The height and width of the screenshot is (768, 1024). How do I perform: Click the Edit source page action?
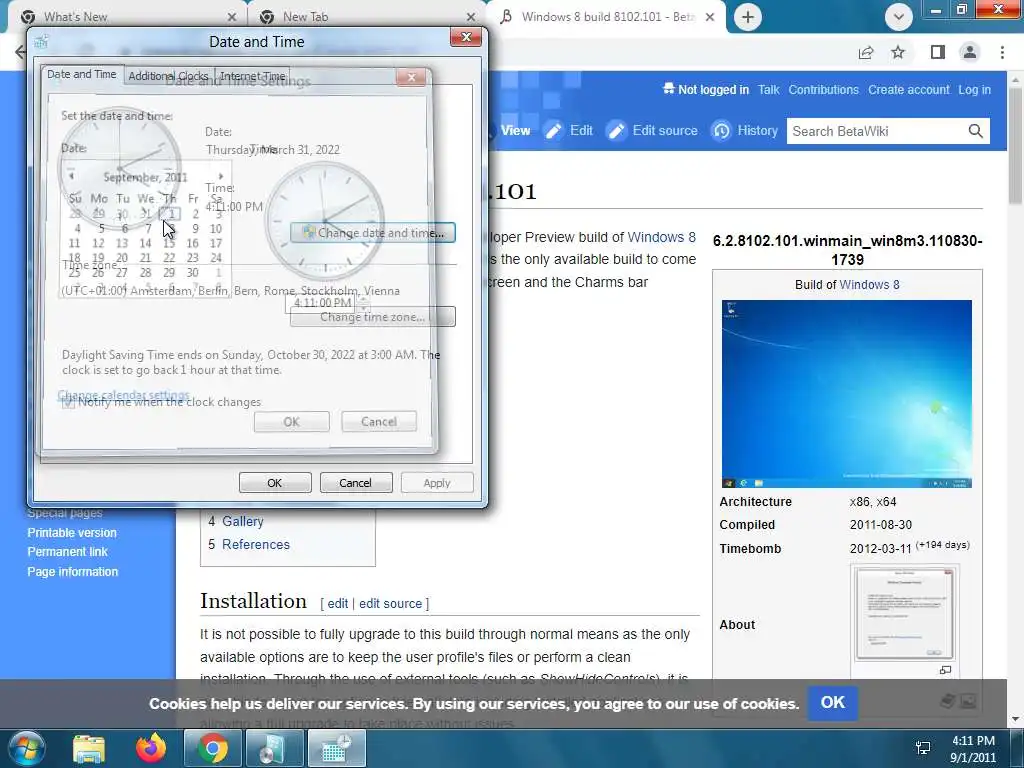coord(652,131)
